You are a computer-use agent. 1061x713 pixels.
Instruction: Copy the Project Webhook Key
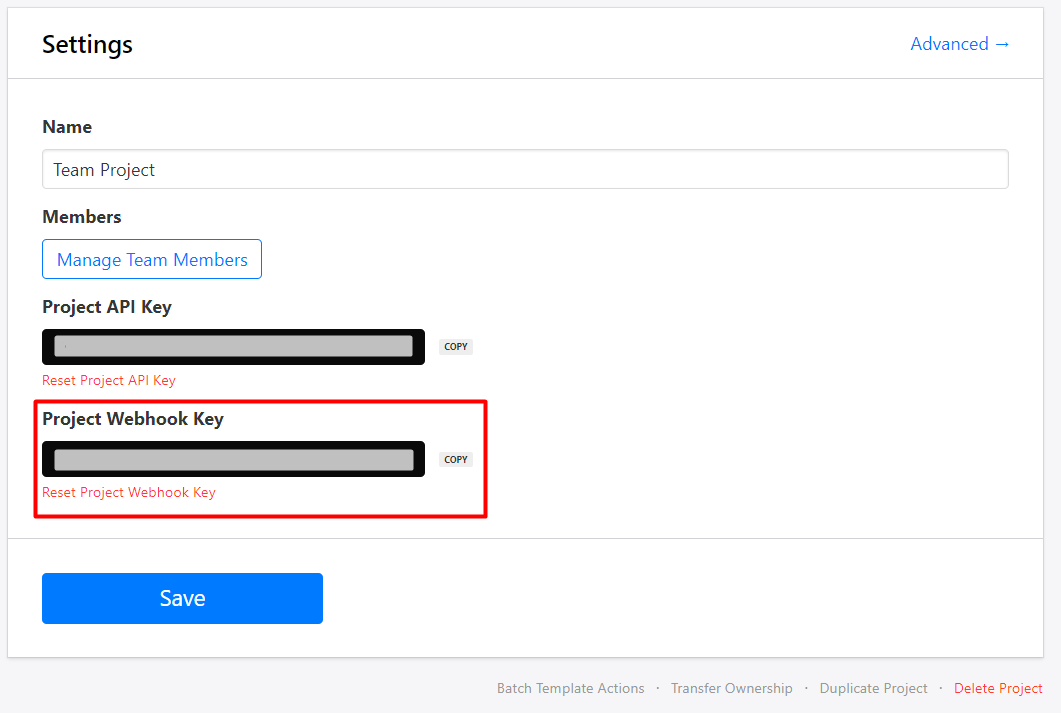coord(456,459)
